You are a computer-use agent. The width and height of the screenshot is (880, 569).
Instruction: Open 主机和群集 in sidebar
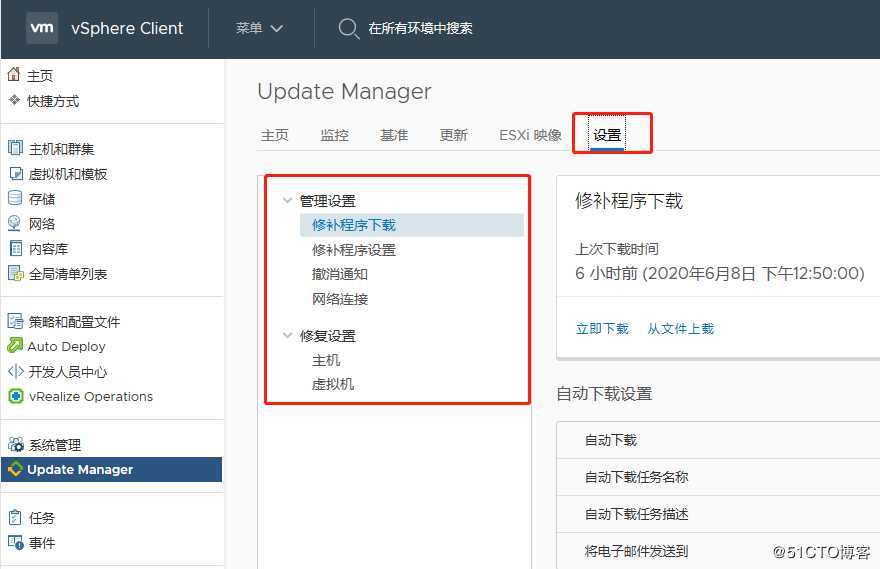tap(61, 149)
